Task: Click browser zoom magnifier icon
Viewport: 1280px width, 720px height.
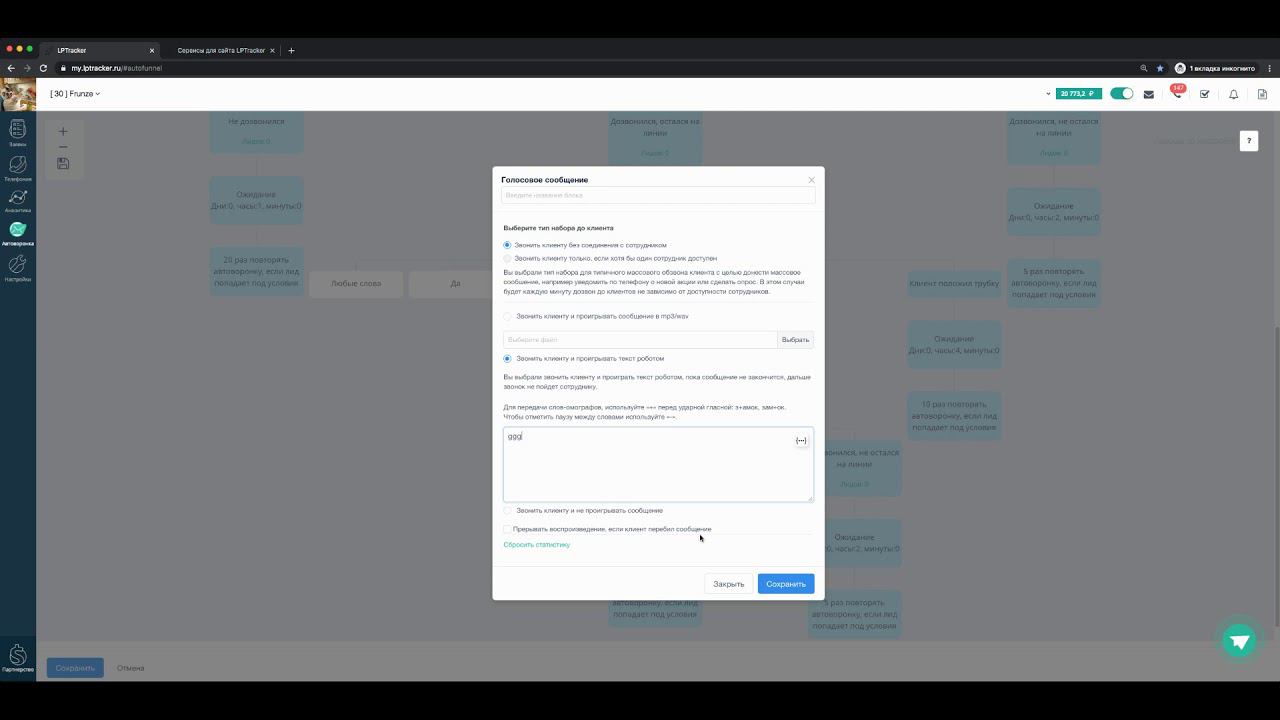Action: point(1142,68)
